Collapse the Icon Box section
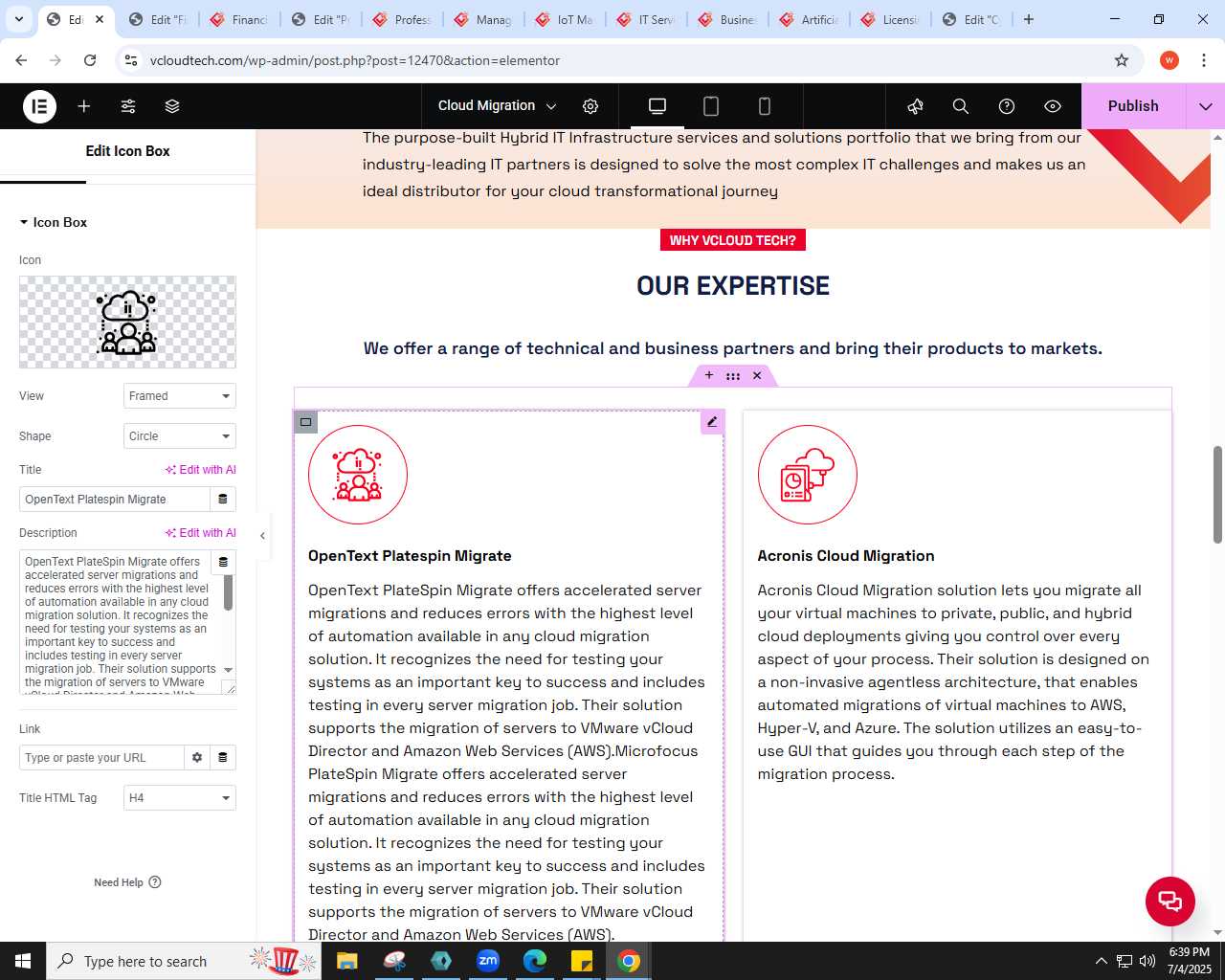Screen dimensions: 1225x980 click(54, 222)
